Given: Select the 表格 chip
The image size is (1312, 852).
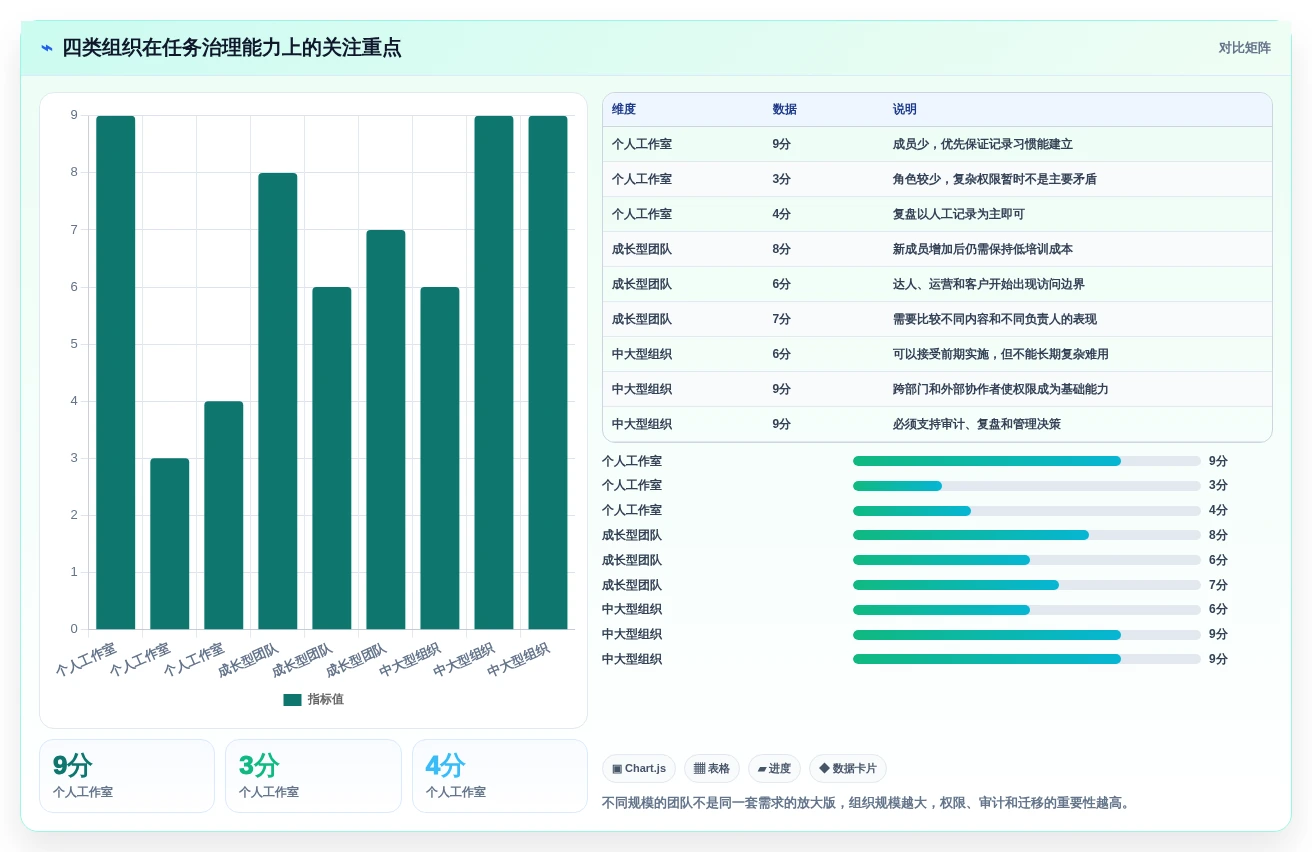Looking at the screenshot, I should (x=712, y=768).
